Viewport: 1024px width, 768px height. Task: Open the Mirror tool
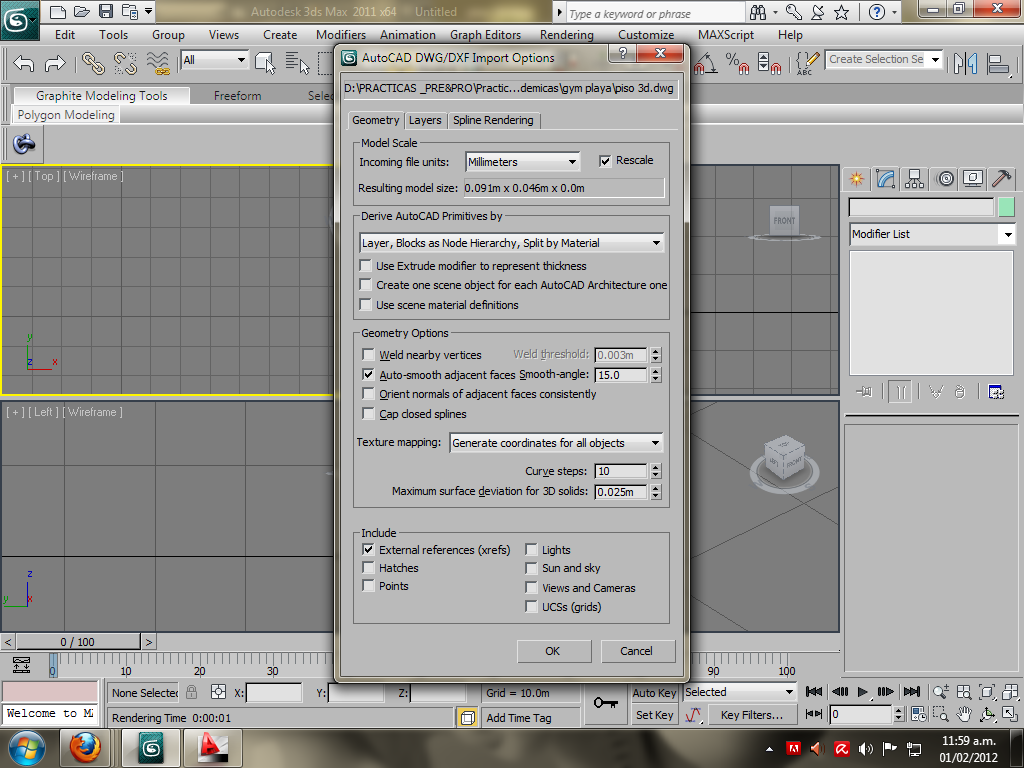click(965, 63)
